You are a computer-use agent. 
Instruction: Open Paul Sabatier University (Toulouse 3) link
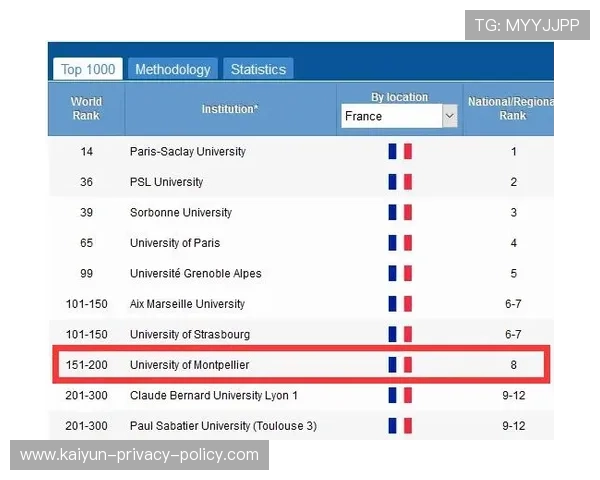[x=223, y=426]
